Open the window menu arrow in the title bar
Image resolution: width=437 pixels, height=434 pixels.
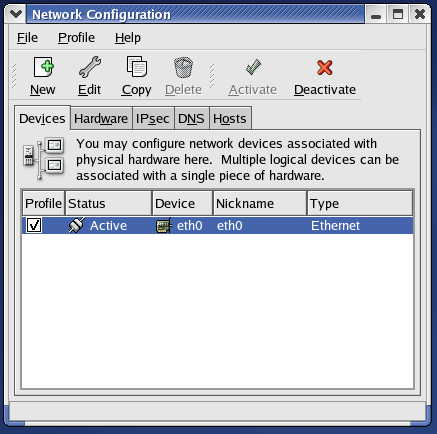(16, 14)
